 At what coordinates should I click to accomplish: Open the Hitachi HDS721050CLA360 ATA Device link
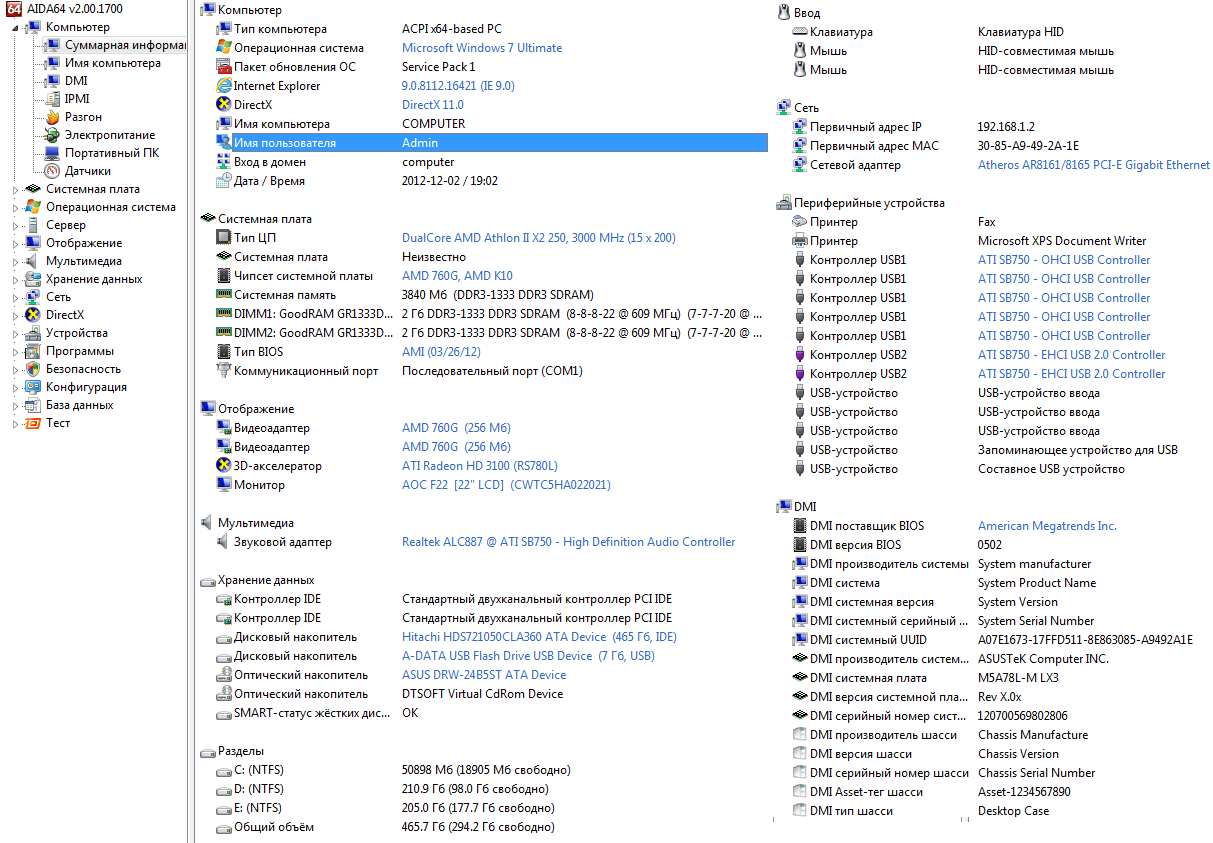539,637
